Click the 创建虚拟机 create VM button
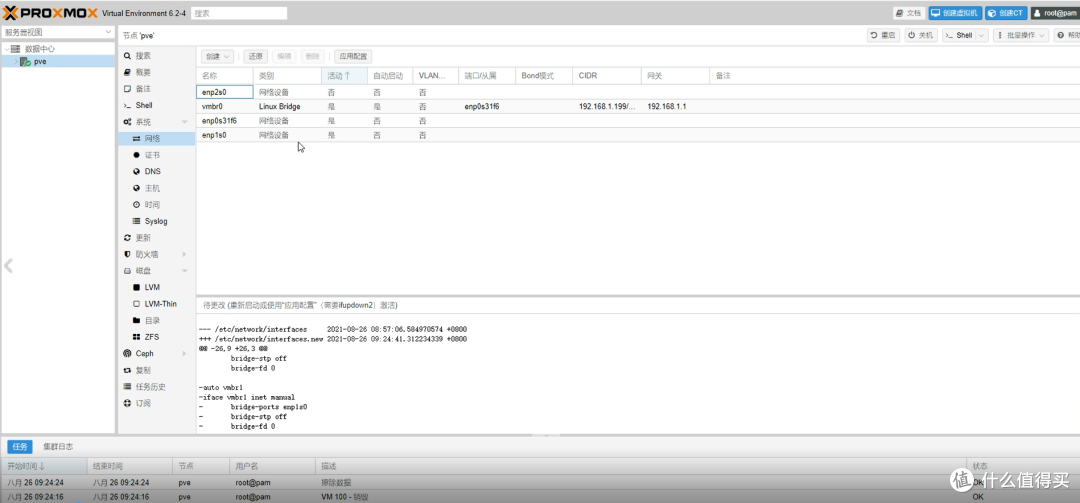The height and width of the screenshot is (503, 1080). [x=955, y=13]
